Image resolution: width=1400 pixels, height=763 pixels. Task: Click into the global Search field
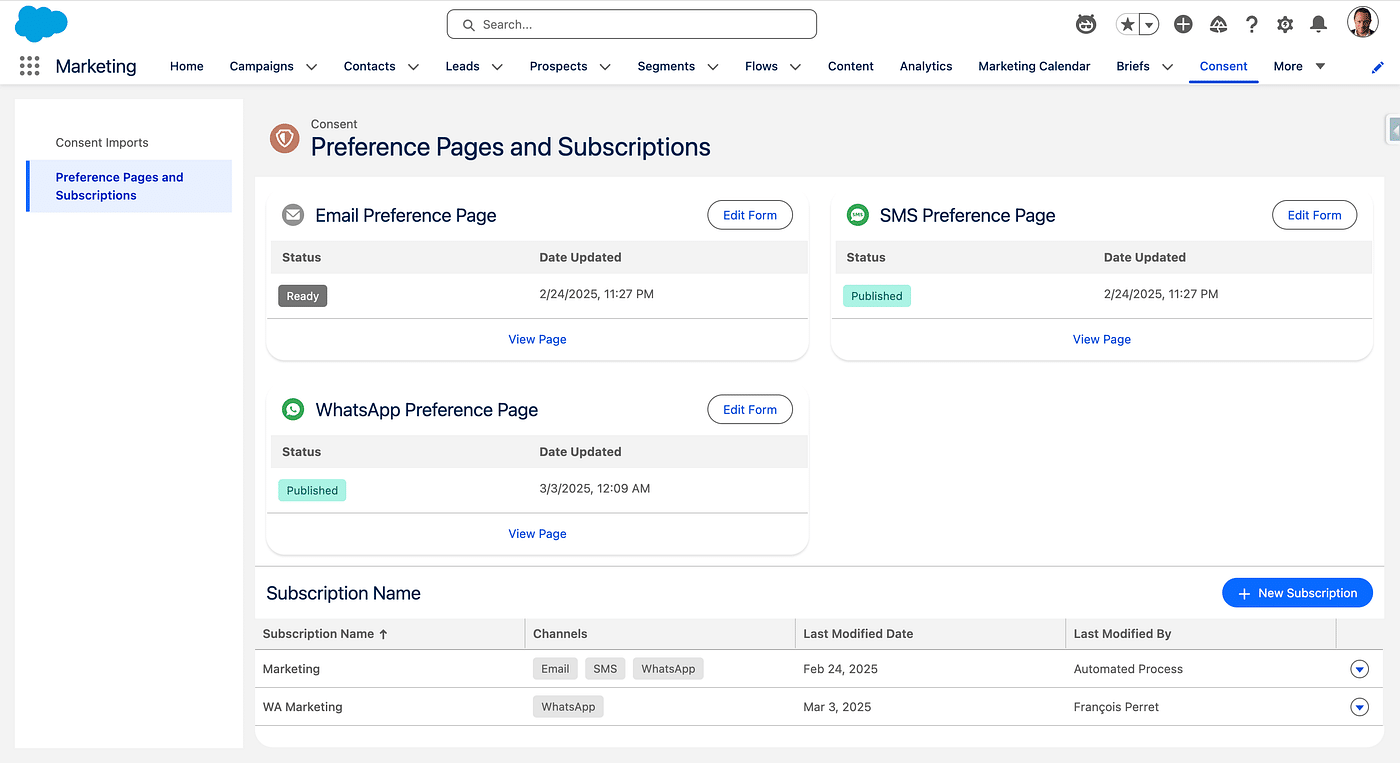click(632, 24)
